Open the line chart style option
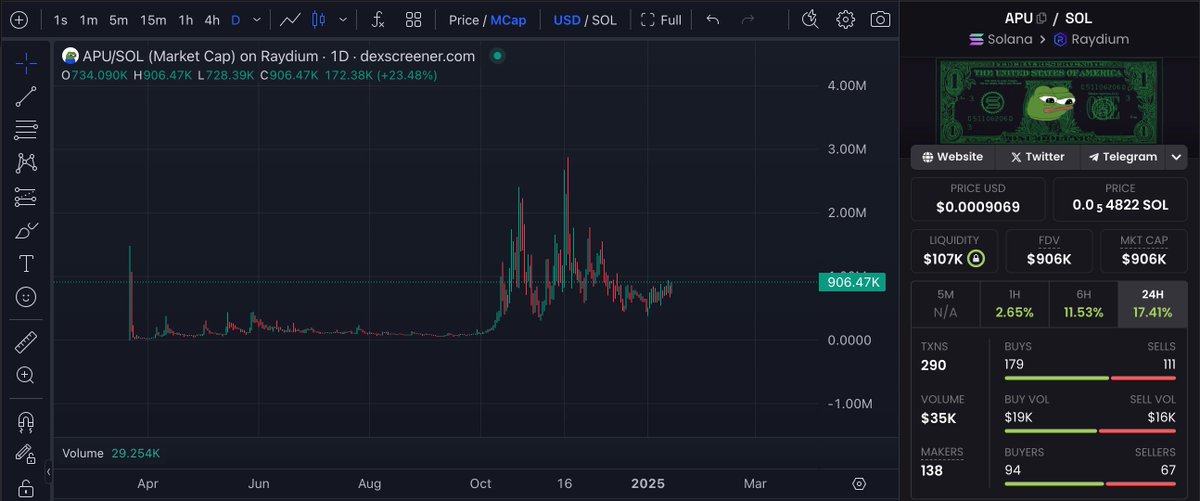 point(291,19)
